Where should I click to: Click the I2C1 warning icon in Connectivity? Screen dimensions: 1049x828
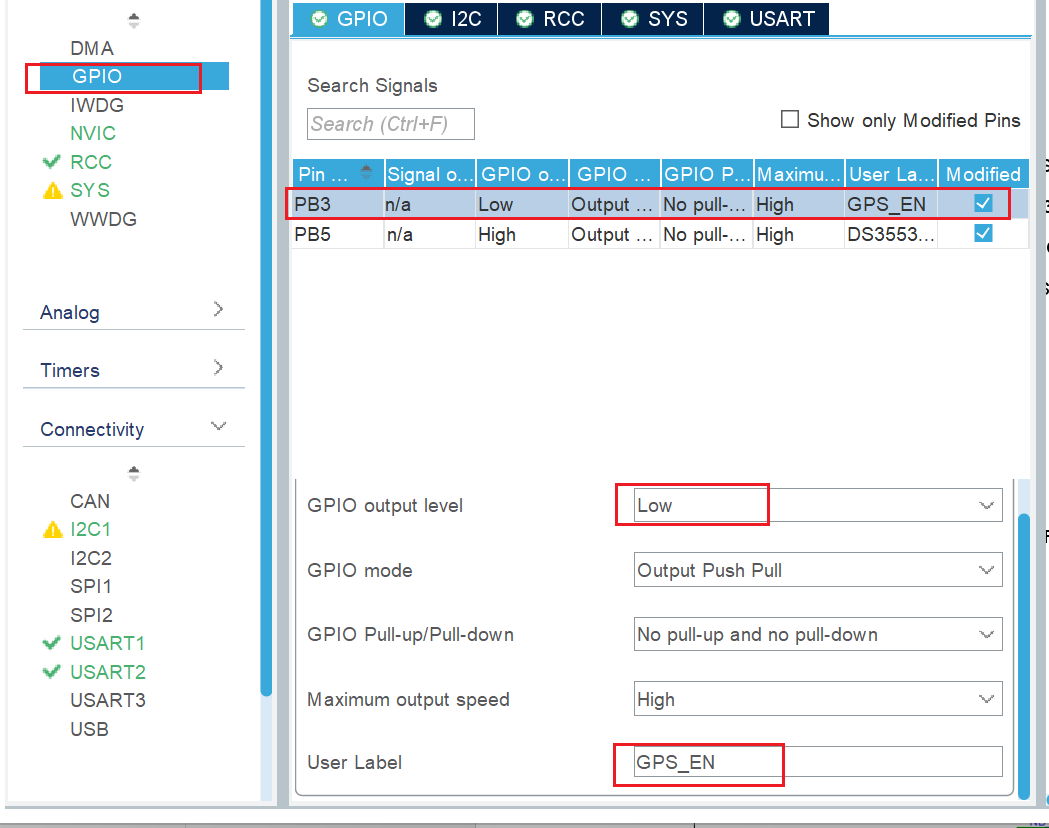[x=52, y=530]
